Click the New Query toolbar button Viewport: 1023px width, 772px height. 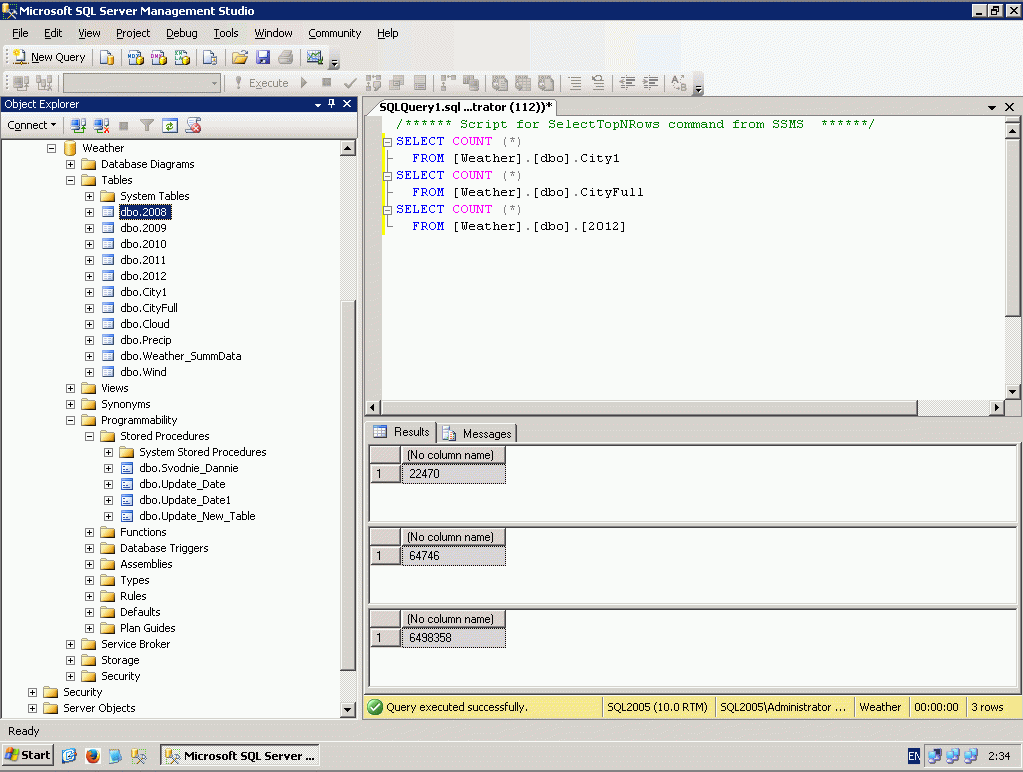coord(48,57)
